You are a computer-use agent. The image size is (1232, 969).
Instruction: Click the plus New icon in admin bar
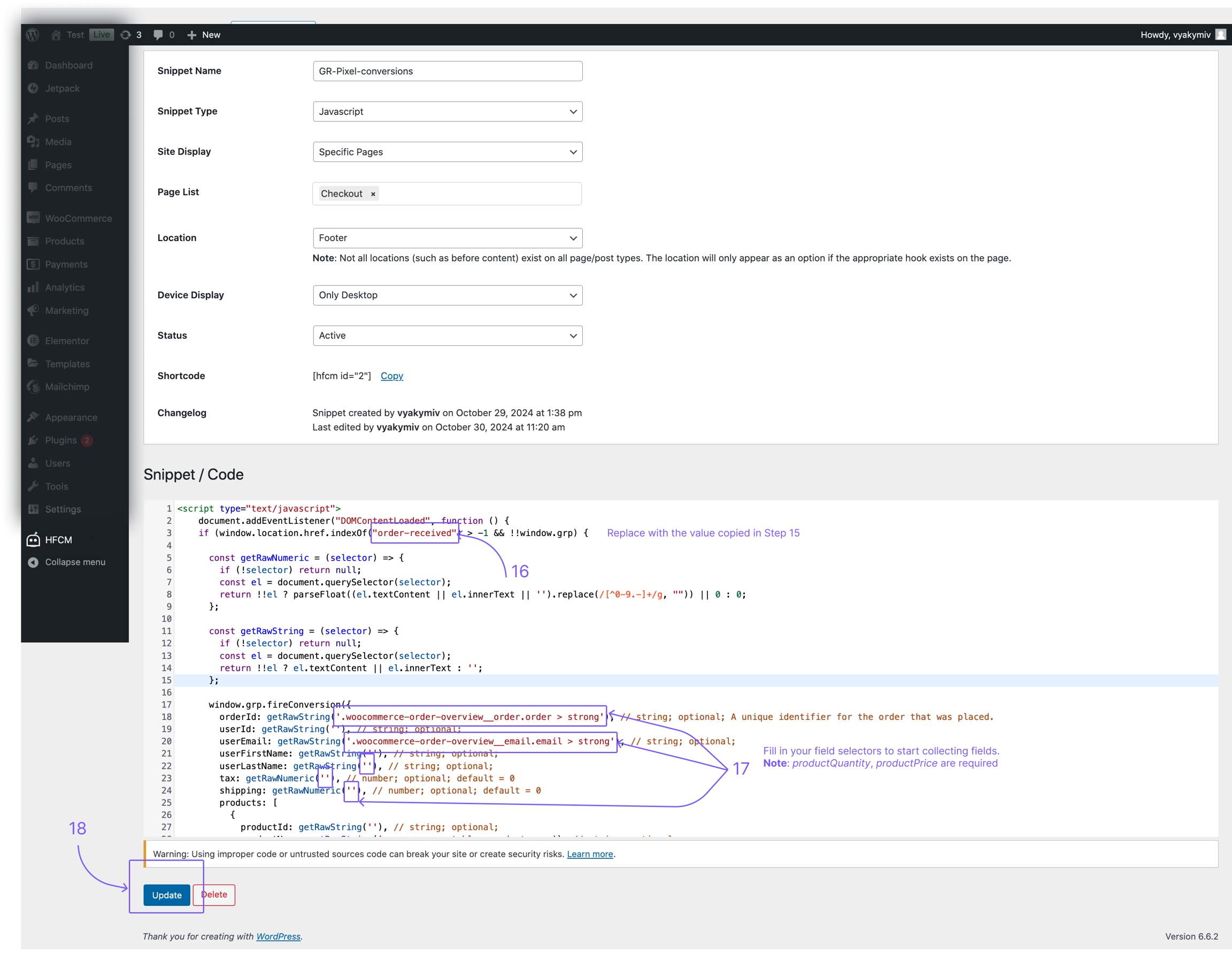click(x=192, y=35)
